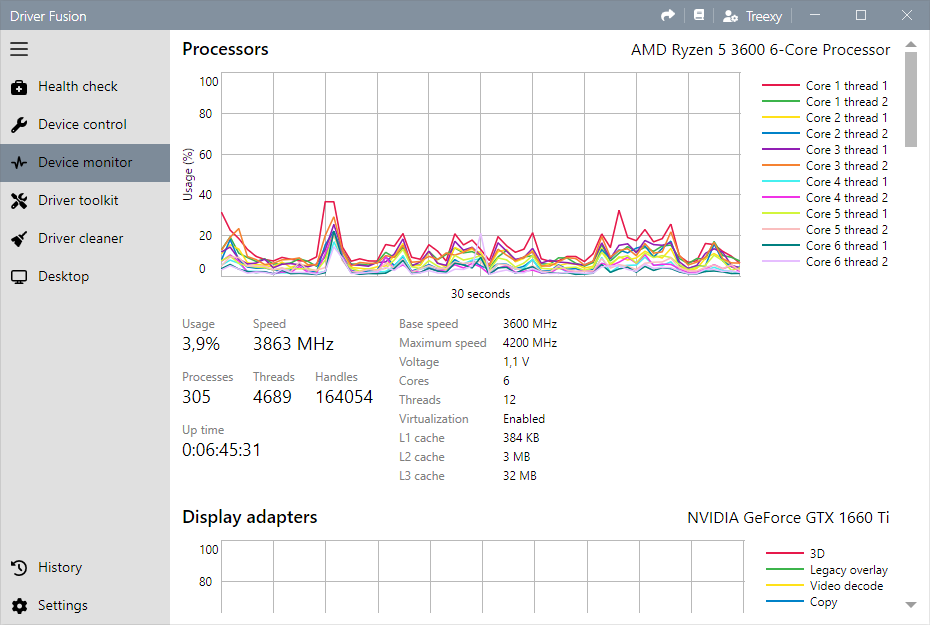
Task: Click the notes book icon in title bar
Action: [x=699, y=15]
